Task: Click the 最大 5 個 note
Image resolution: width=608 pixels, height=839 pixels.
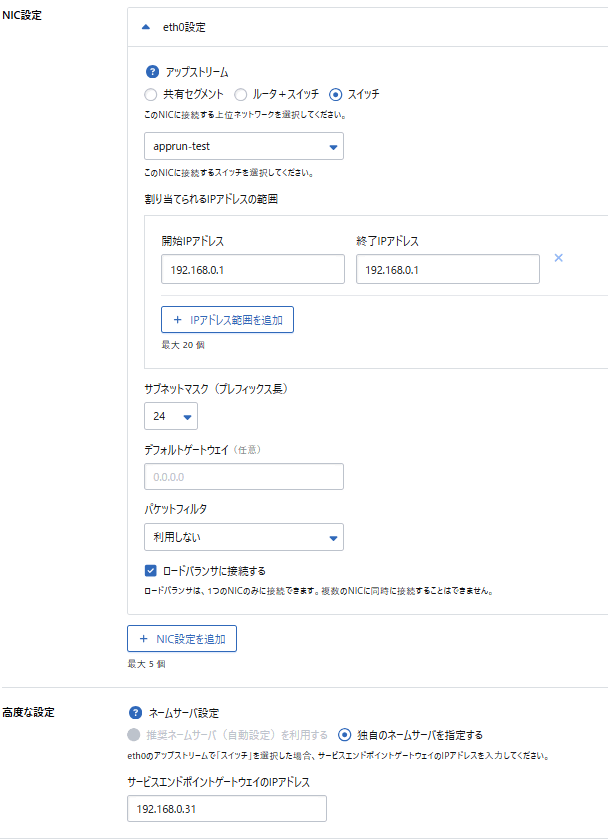Action: click(146, 664)
